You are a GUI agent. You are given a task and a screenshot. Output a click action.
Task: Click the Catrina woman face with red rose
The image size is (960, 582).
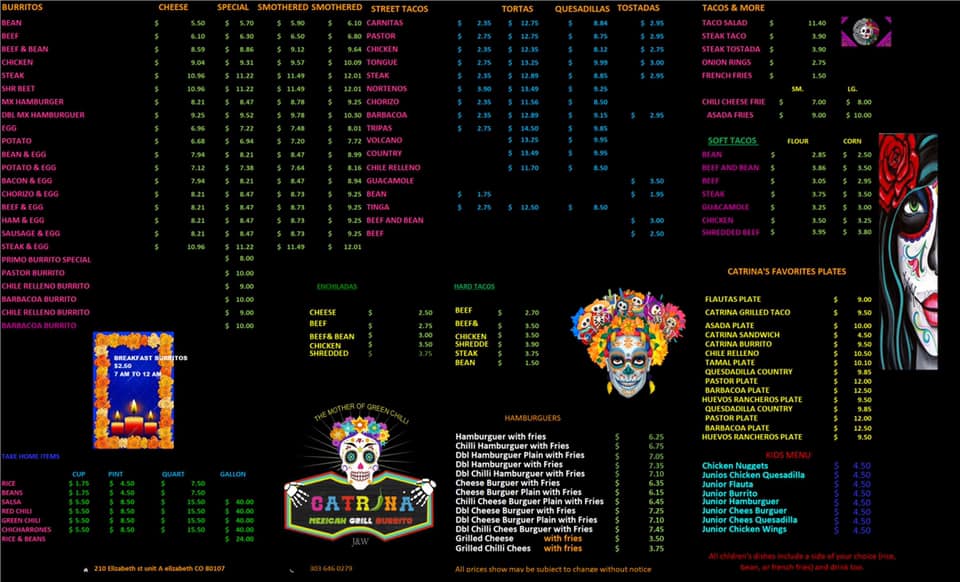click(x=912, y=250)
